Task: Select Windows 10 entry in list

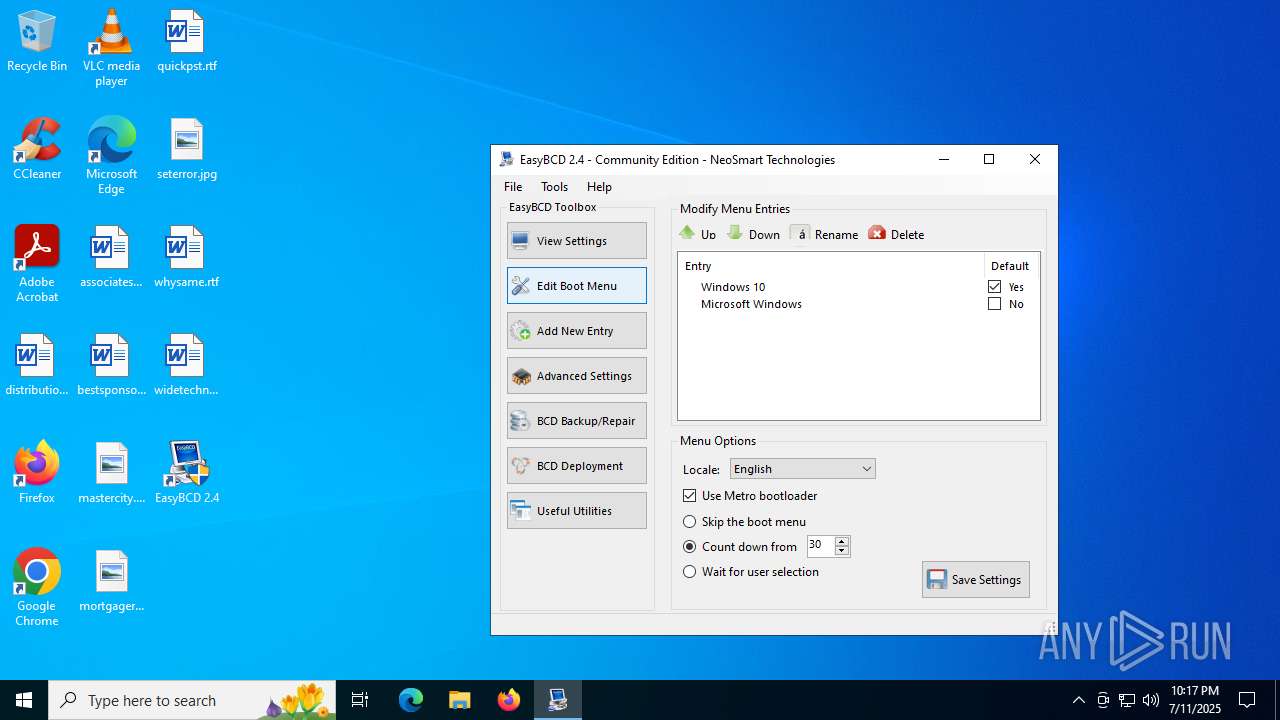Action: pos(733,287)
